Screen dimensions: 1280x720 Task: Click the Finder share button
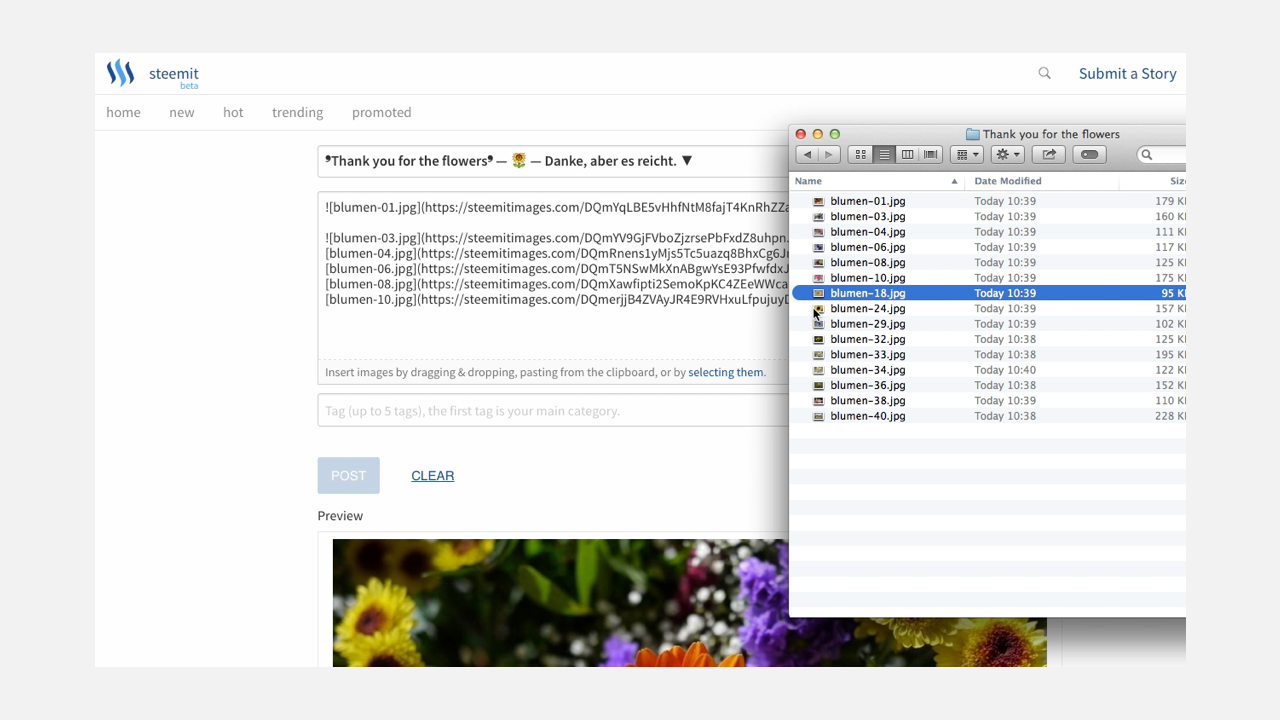1048,155
